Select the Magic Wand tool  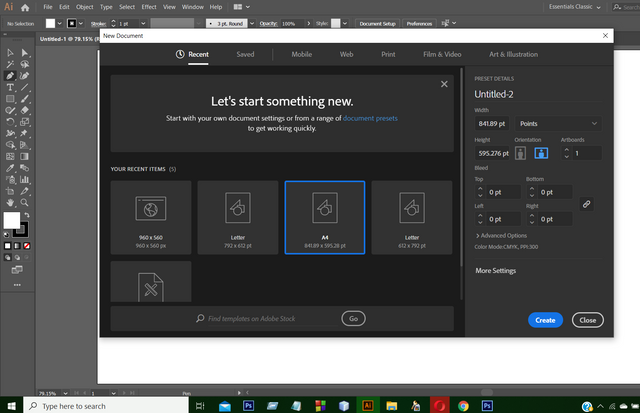10,64
